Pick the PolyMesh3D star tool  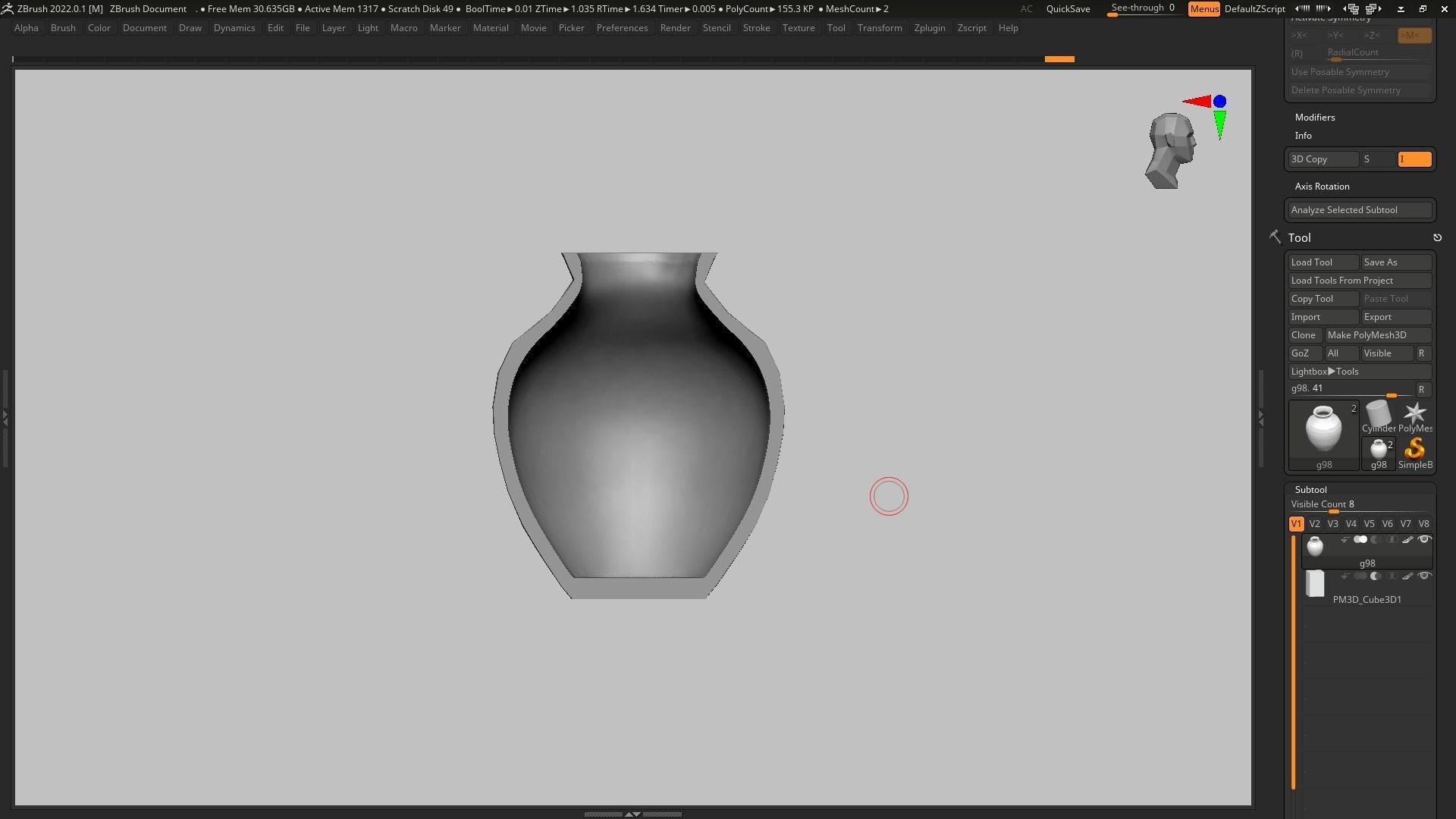click(x=1414, y=414)
